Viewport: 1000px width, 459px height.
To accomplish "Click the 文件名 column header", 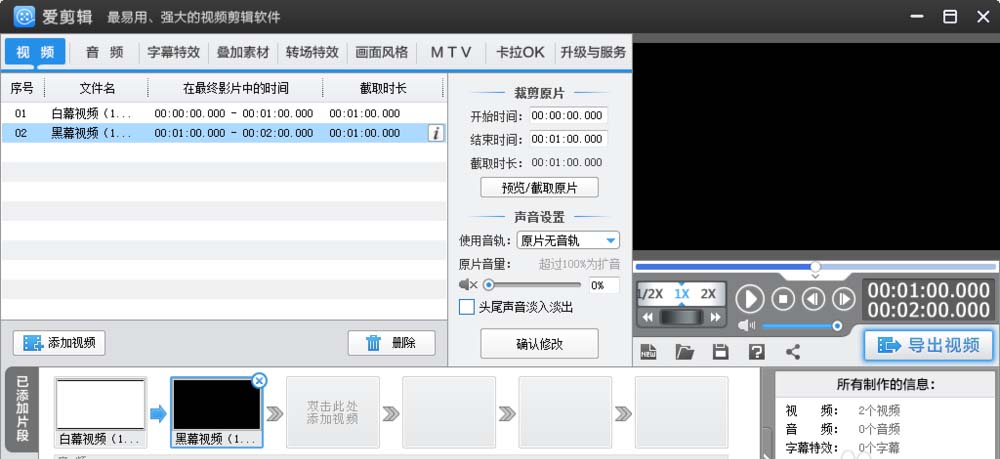I will pyautogui.click(x=97, y=88).
